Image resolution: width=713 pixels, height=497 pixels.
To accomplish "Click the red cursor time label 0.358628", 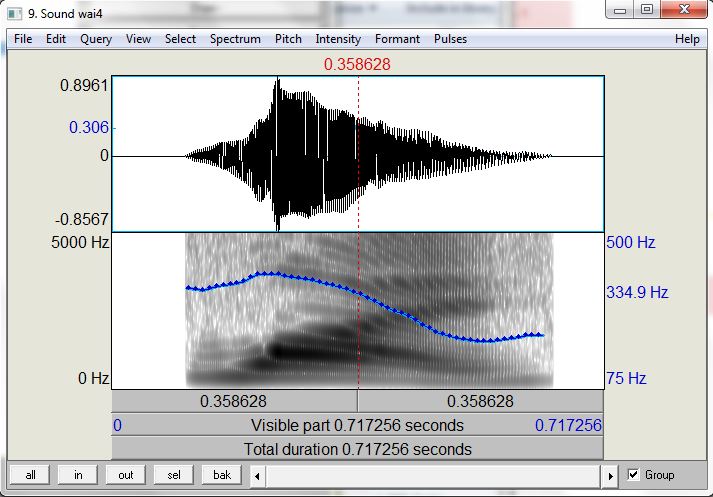I will coord(357,64).
